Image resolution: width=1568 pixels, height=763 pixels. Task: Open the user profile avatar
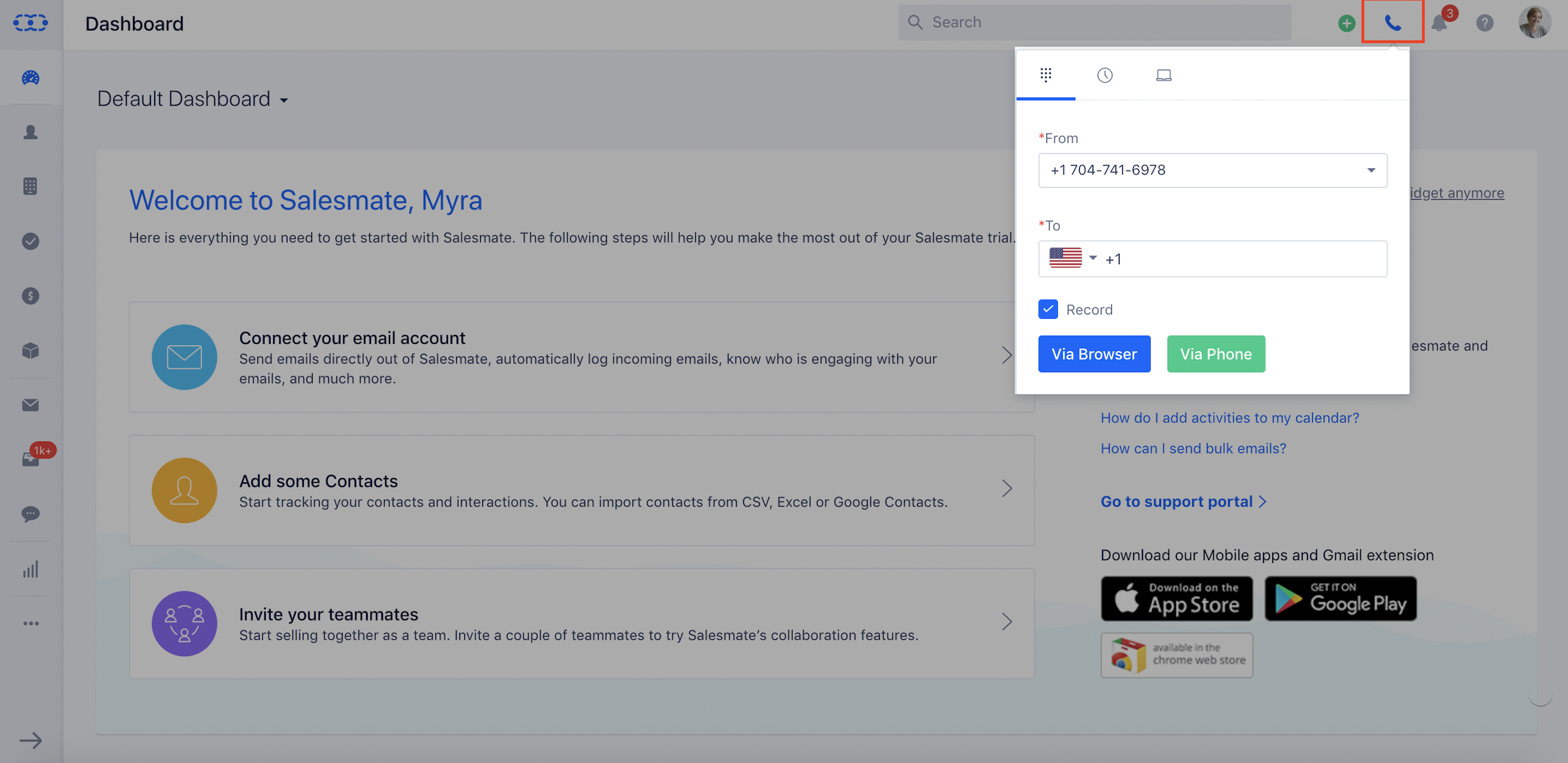(x=1535, y=23)
